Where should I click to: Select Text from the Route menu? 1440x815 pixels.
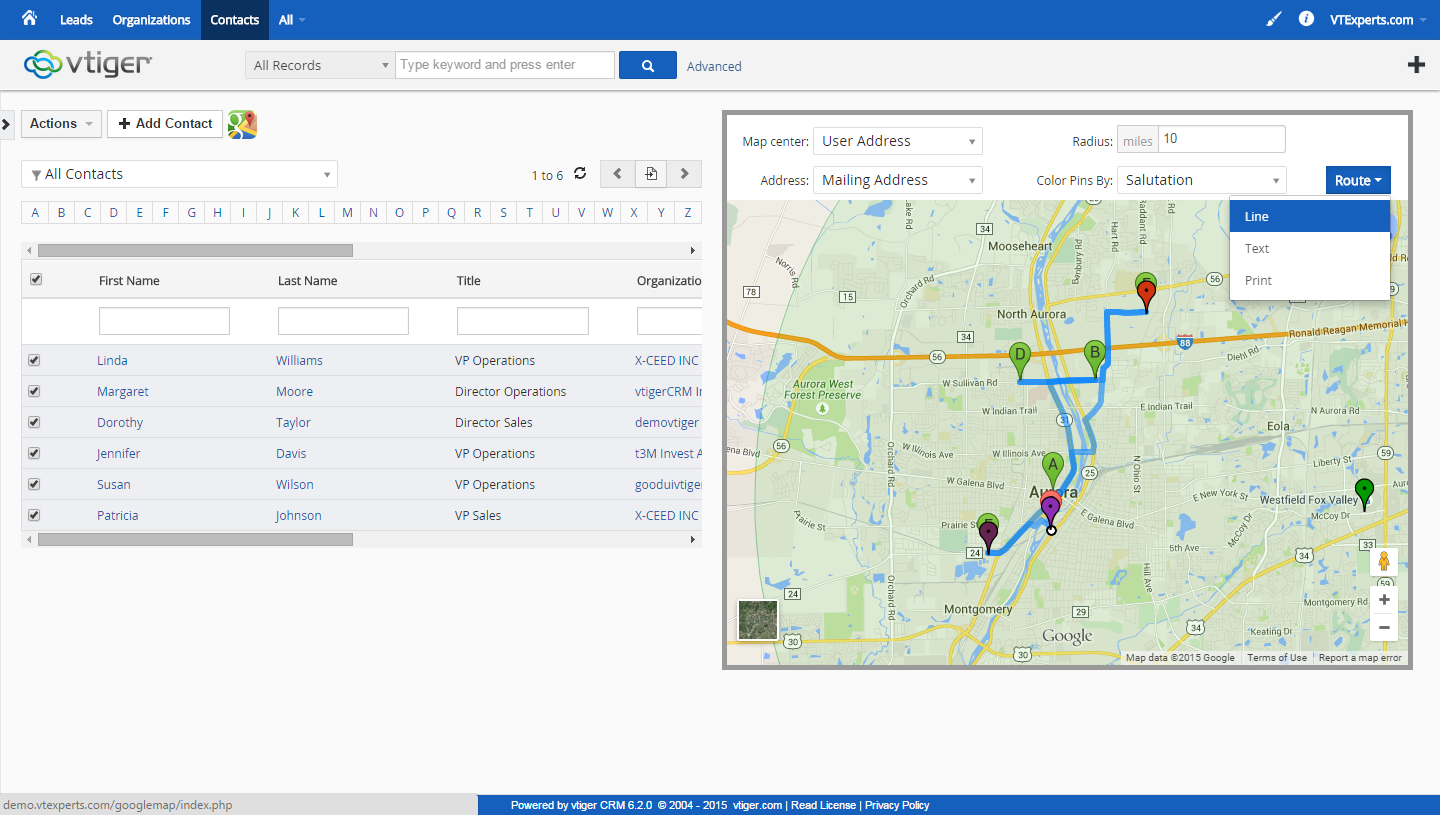1310,248
